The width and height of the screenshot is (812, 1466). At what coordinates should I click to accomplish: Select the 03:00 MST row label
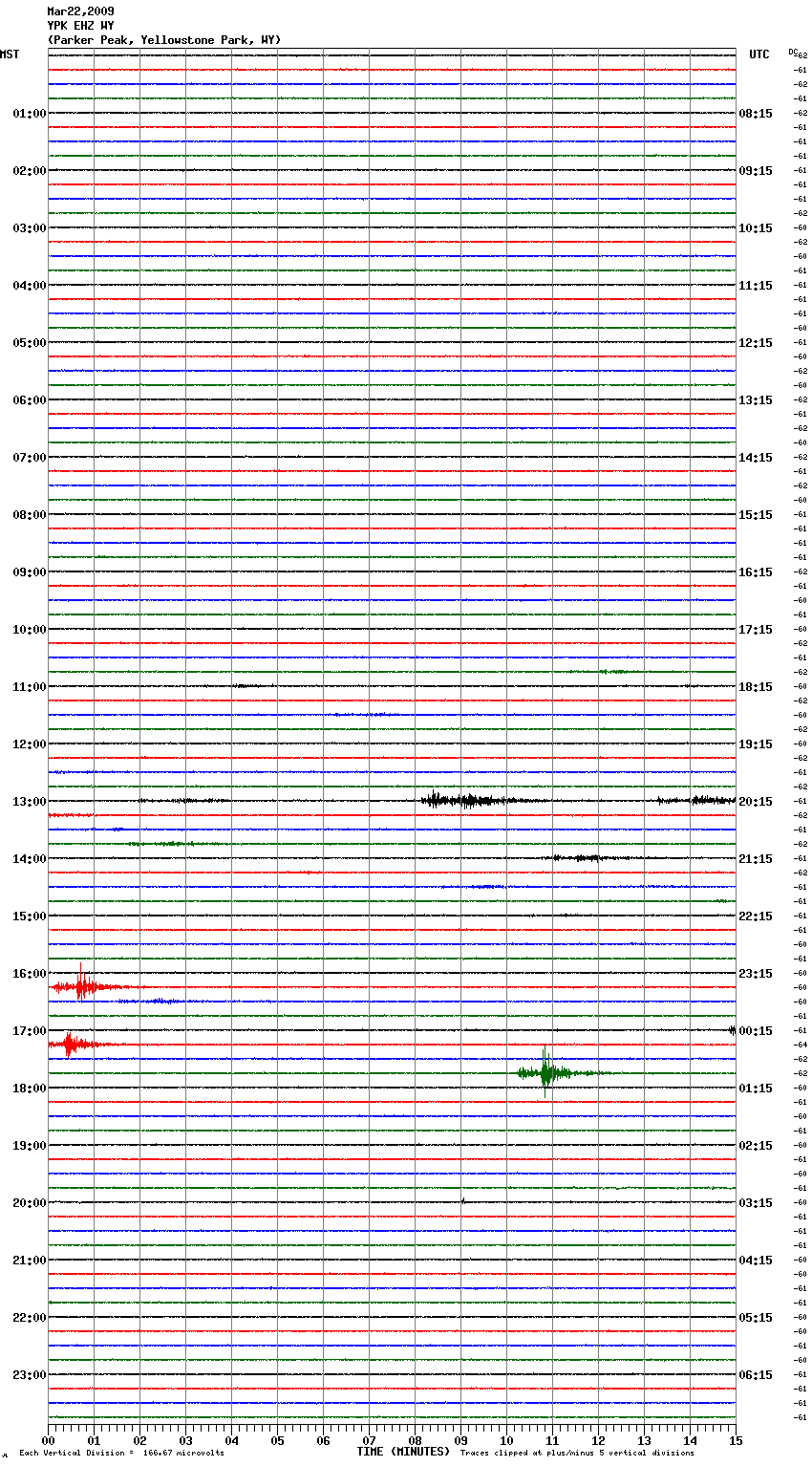[x=29, y=228]
